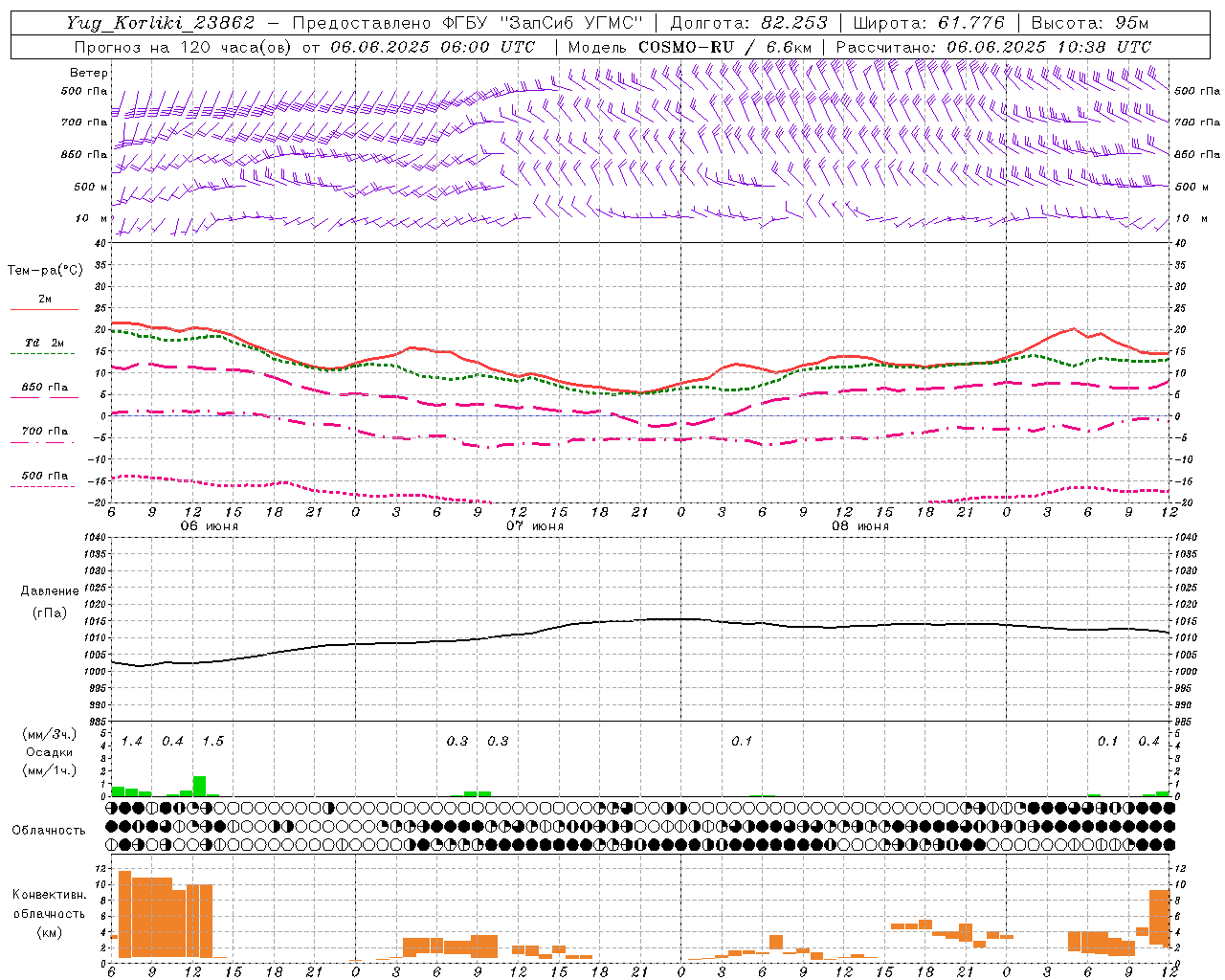This screenshot has width=1225, height=980.
Task: Click the calculation time 06.06.2025 10:38 UTC
Action: pos(1049,47)
